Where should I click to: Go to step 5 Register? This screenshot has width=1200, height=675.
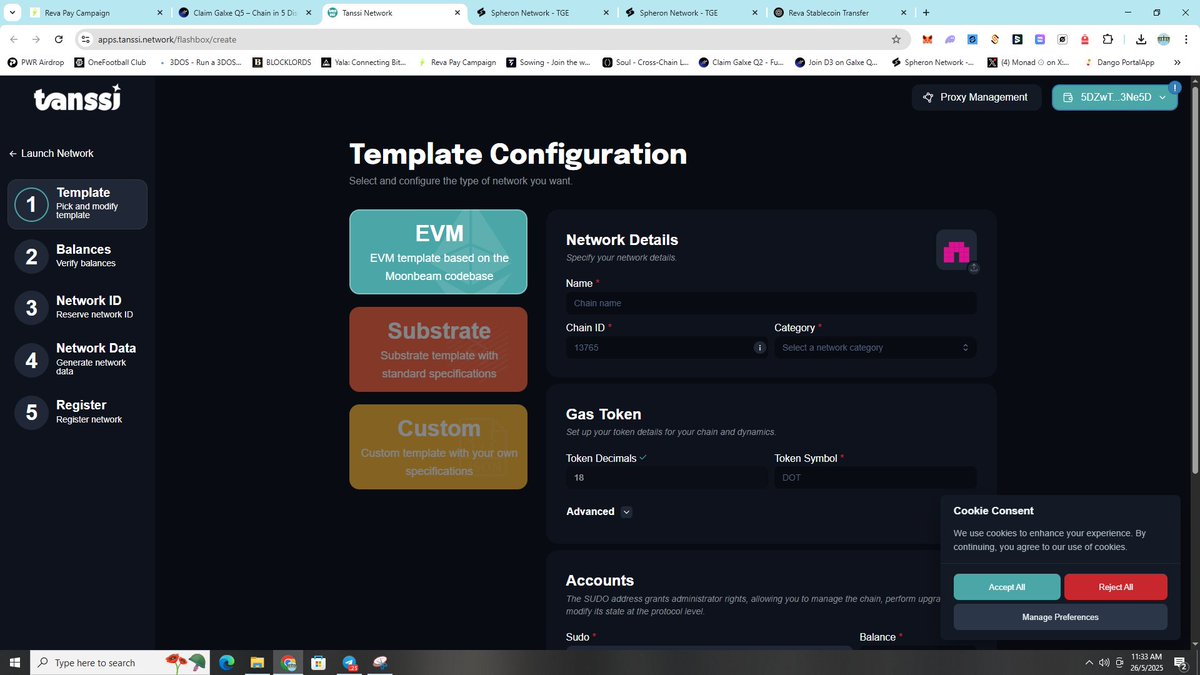(x=78, y=411)
